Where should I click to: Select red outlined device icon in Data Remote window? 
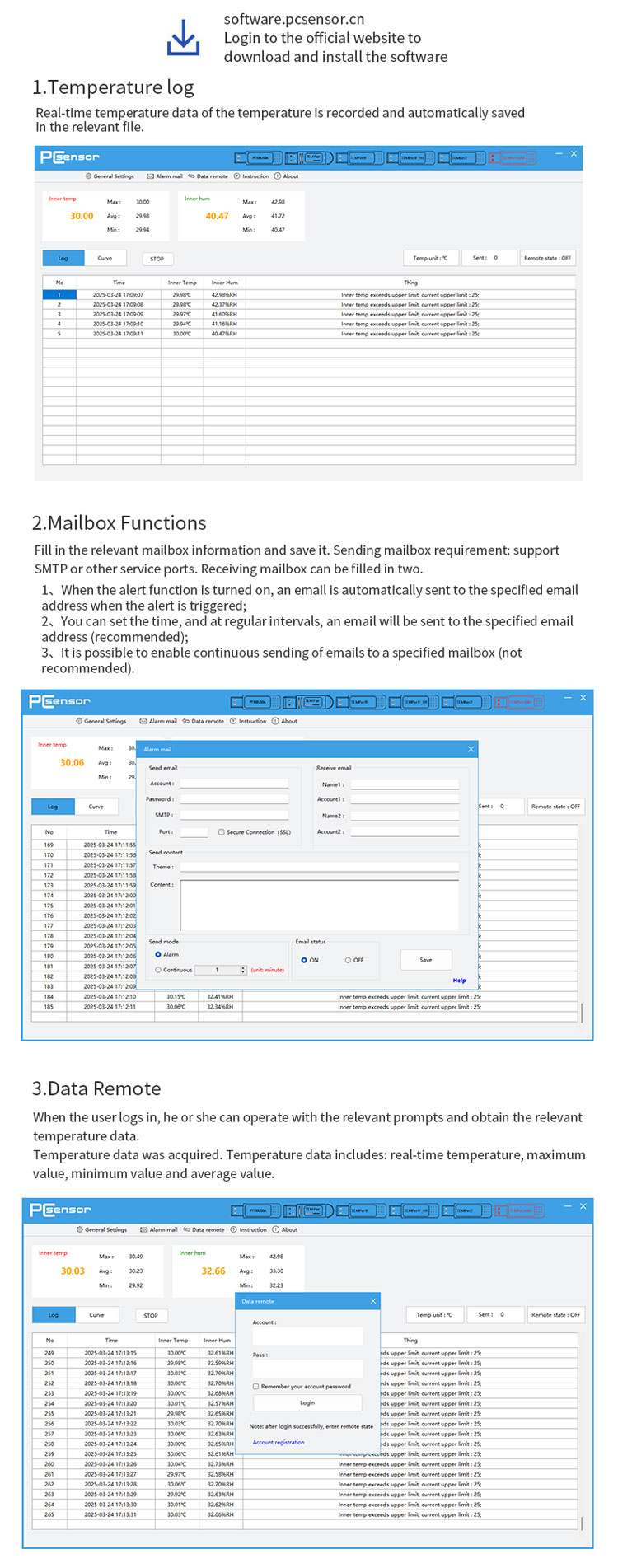[x=521, y=1210]
